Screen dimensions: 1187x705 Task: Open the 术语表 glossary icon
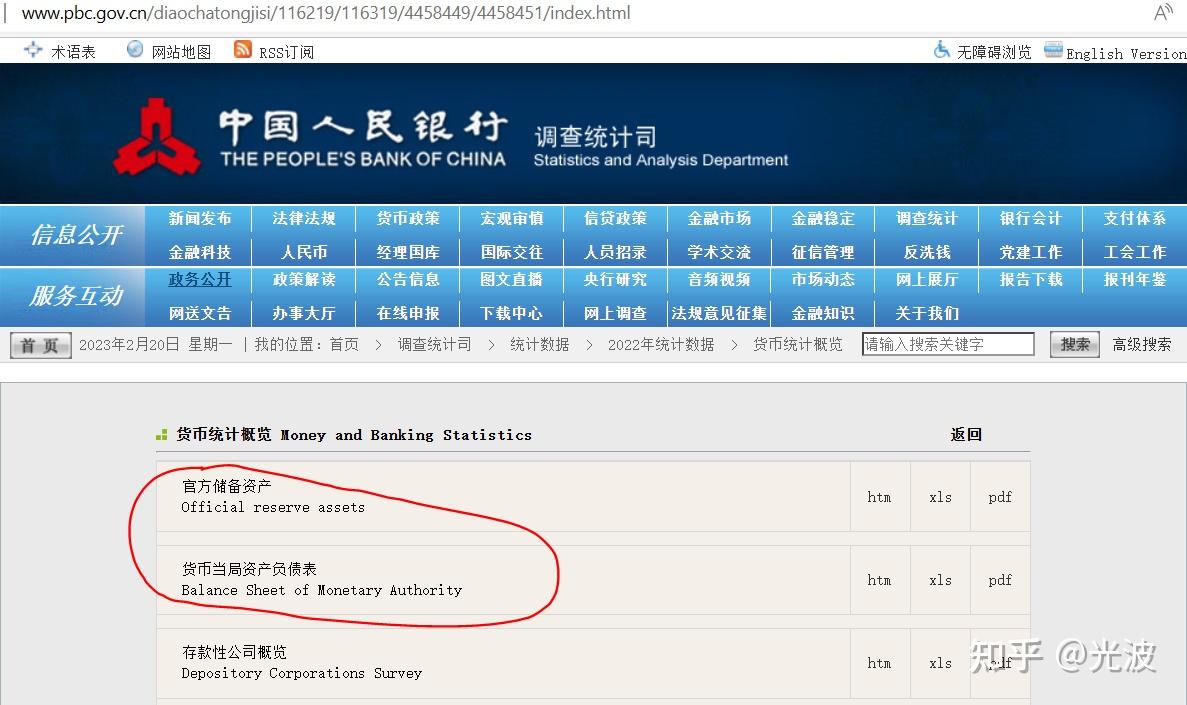pos(33,51)
